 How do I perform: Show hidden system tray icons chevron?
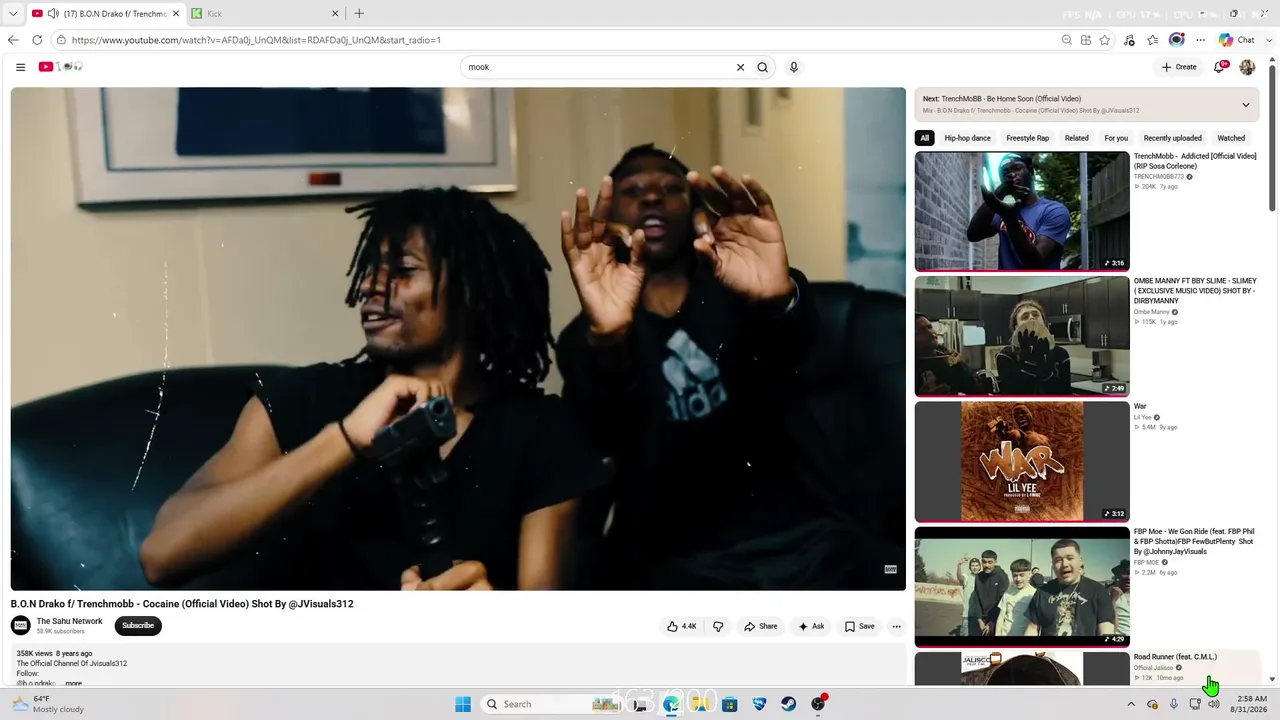1131,704
